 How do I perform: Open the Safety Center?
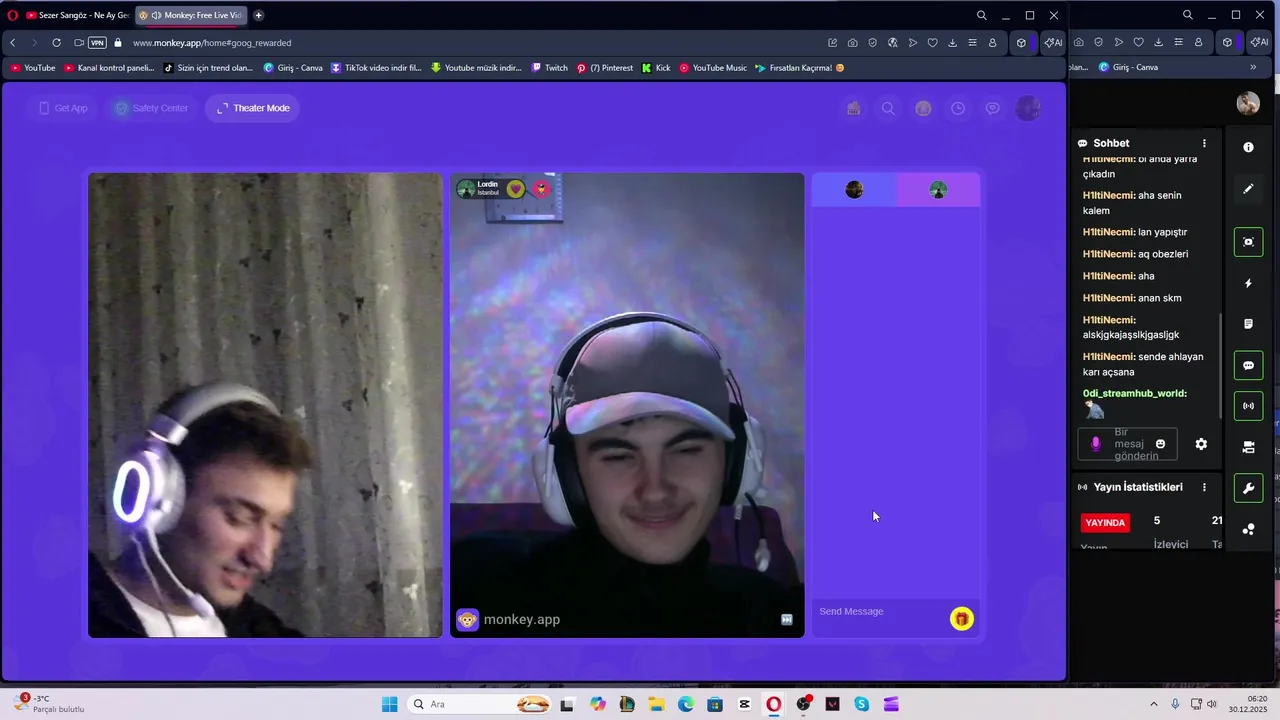151,108
